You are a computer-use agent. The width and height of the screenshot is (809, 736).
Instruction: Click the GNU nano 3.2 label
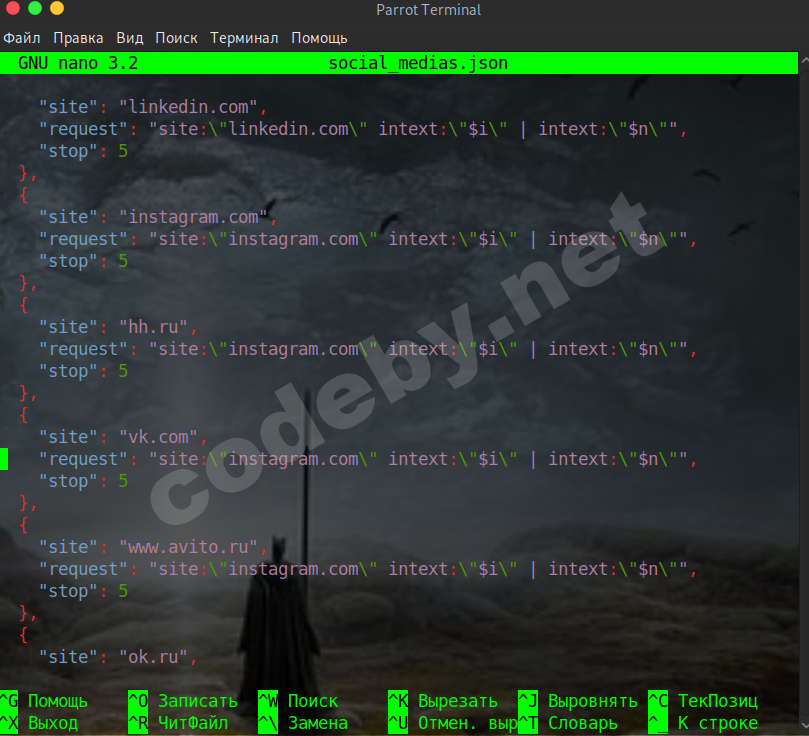click(78, 63)
